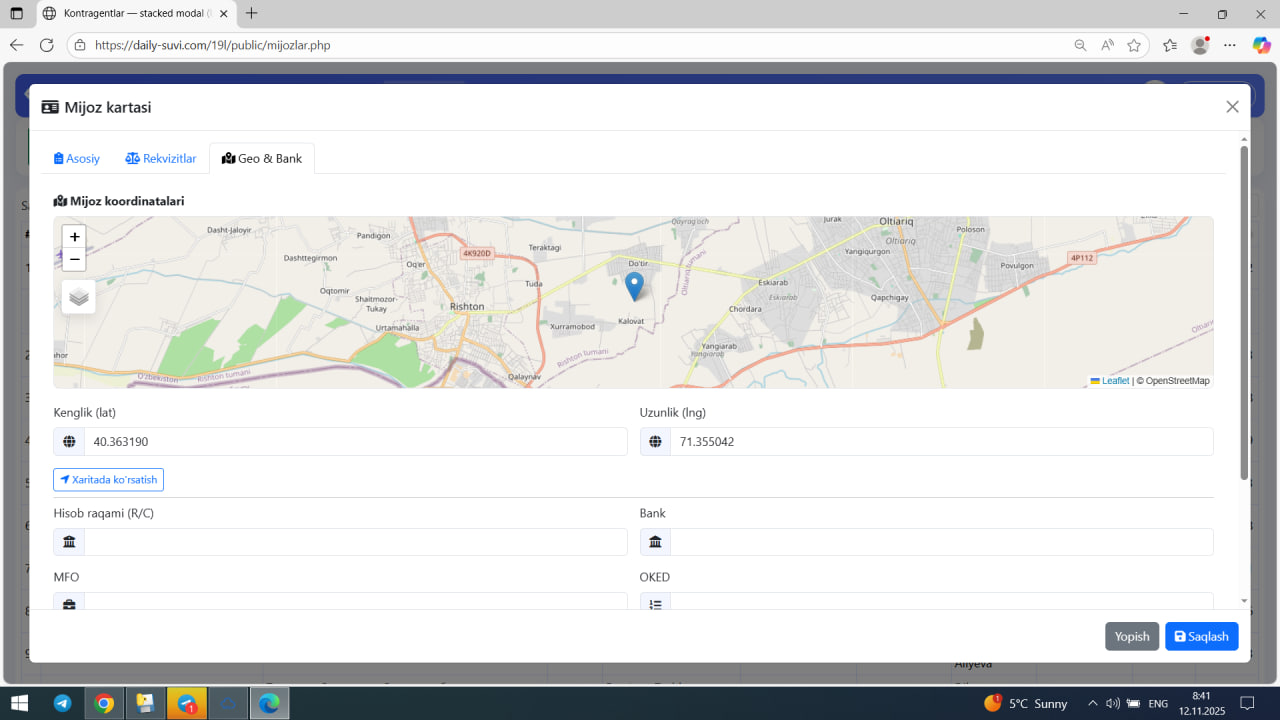Open the map layers control
The width and height of the screenshot is (1280, 720).
(x=79, y=297)
